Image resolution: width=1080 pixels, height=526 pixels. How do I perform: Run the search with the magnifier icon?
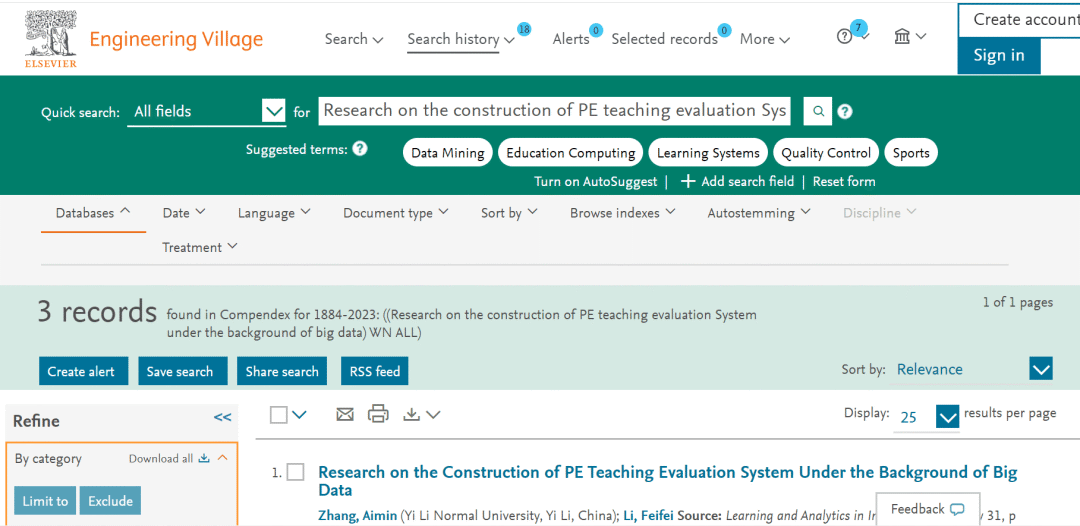[818, 111]
